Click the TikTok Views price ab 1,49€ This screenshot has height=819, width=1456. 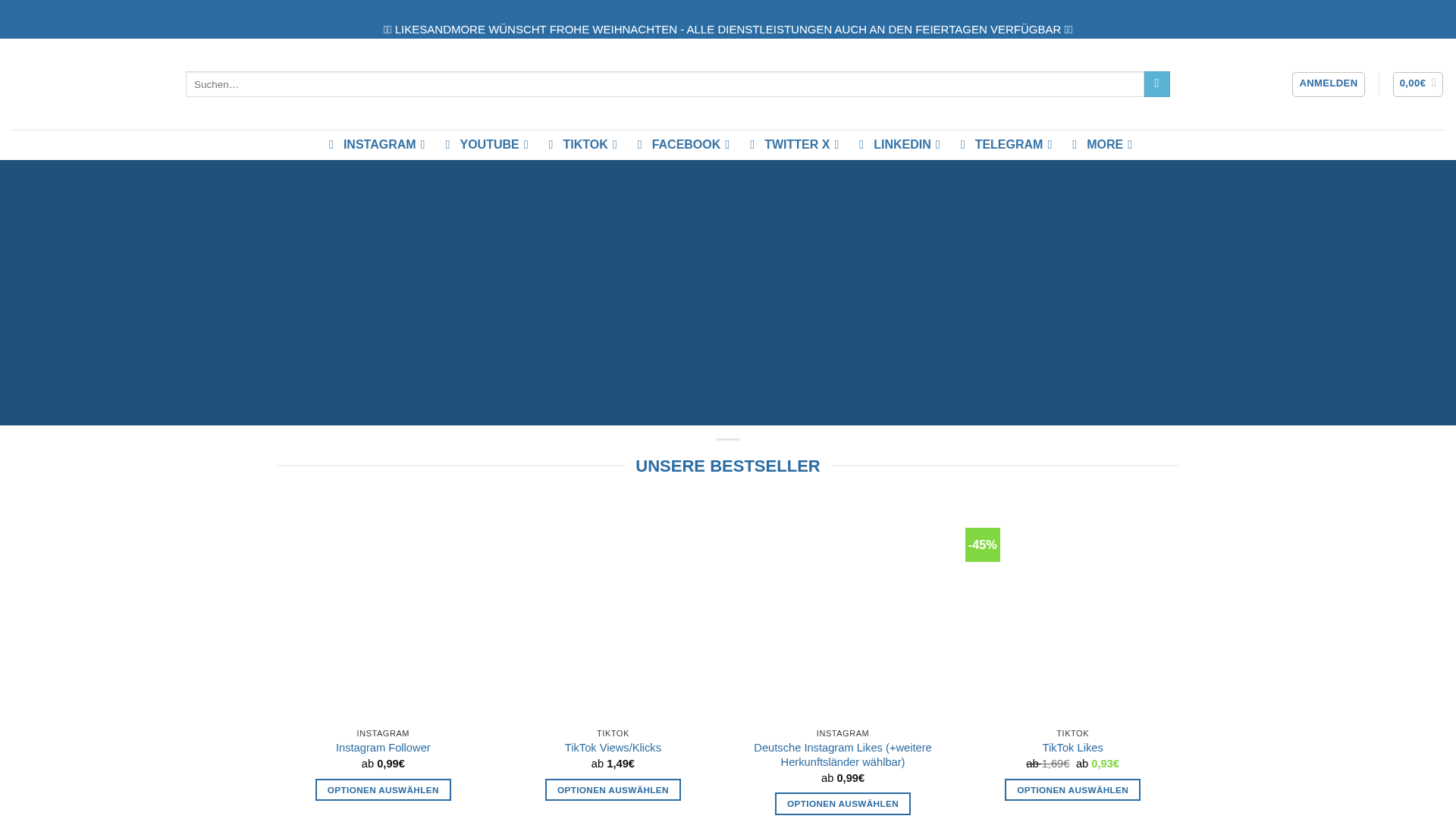613,764
